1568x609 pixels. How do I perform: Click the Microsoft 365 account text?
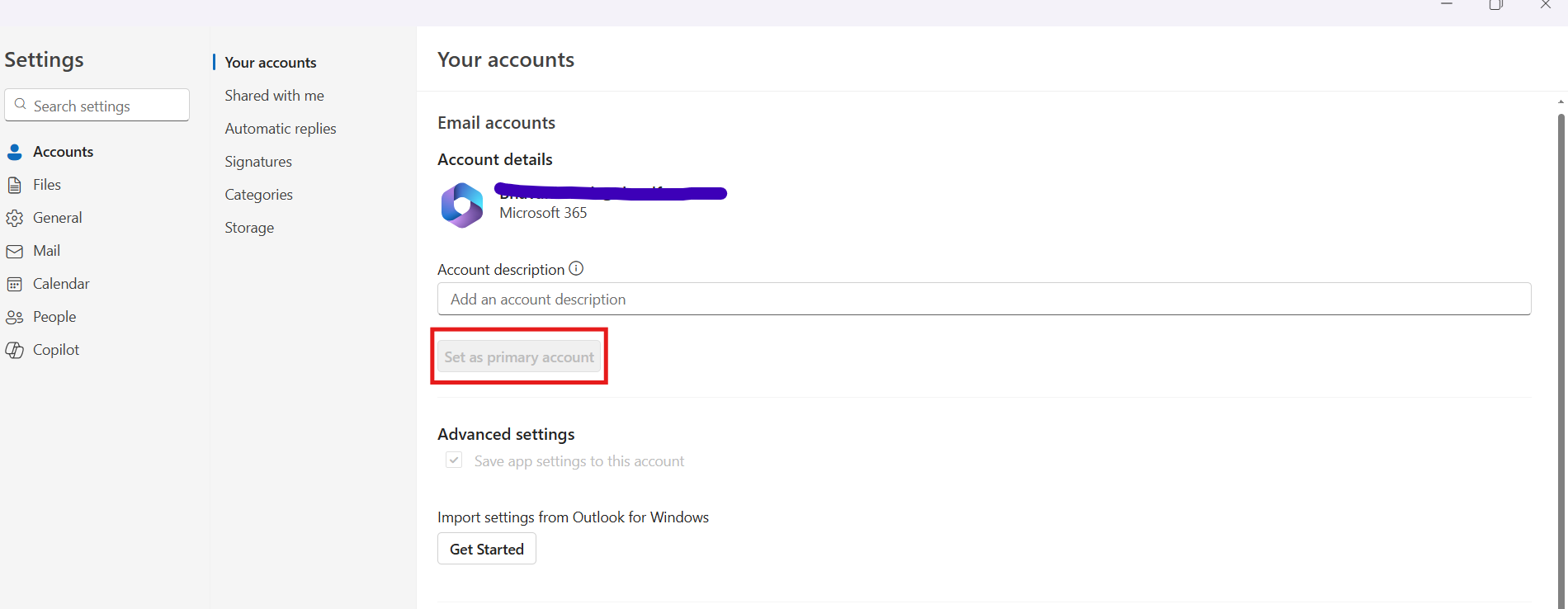(543, 213)
